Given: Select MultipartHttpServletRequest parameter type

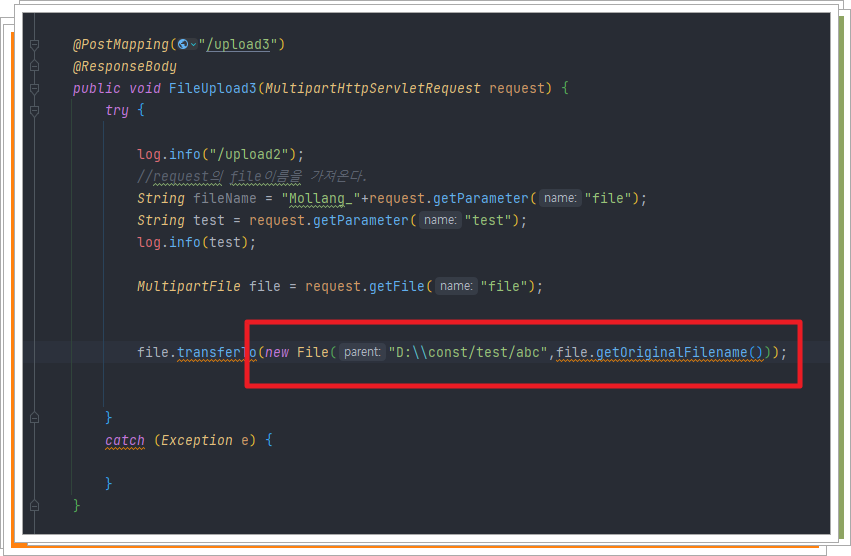Looking at the screenshot, I should coord(373,88).
